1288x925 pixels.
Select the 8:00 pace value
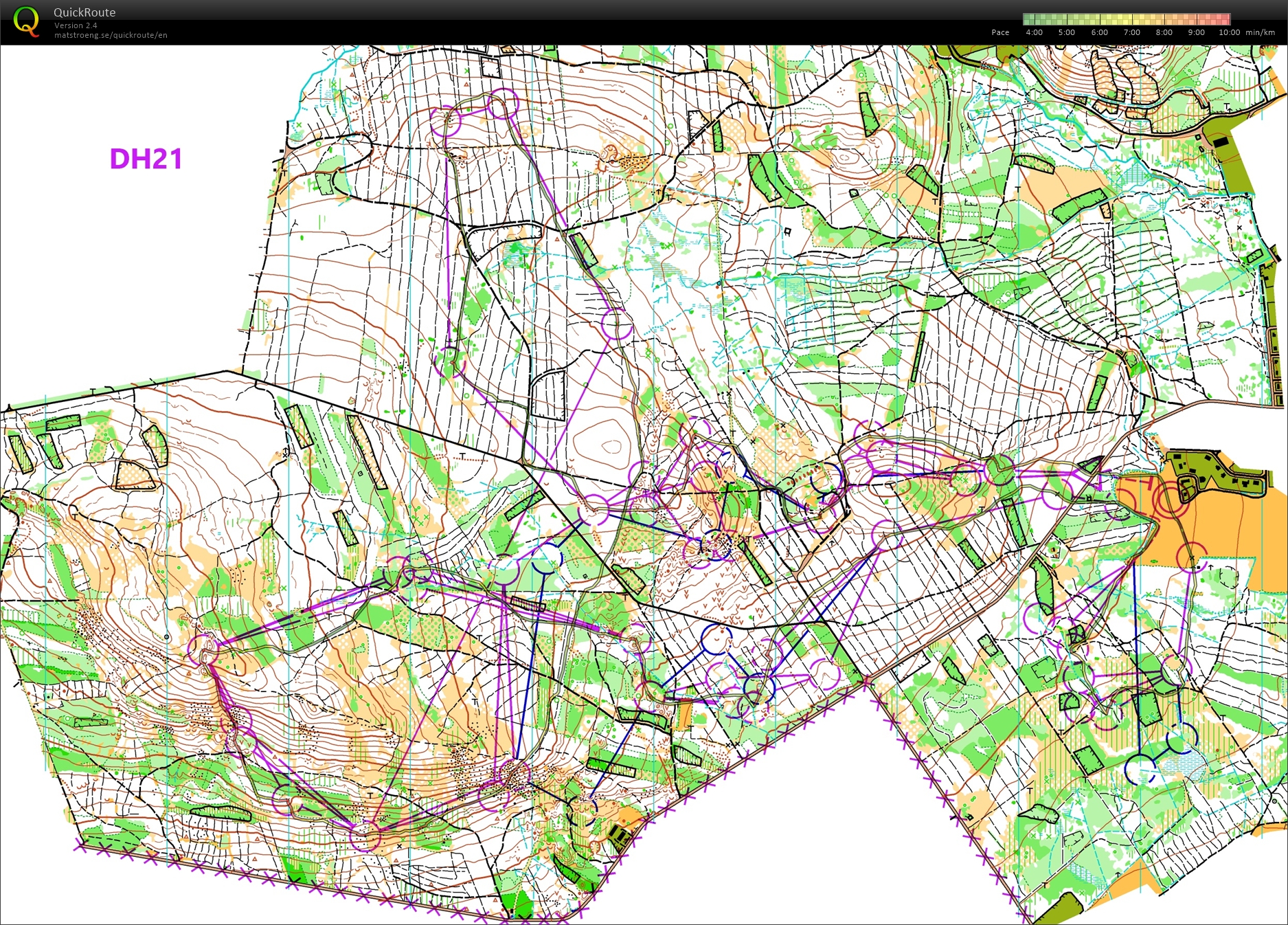1164,32
